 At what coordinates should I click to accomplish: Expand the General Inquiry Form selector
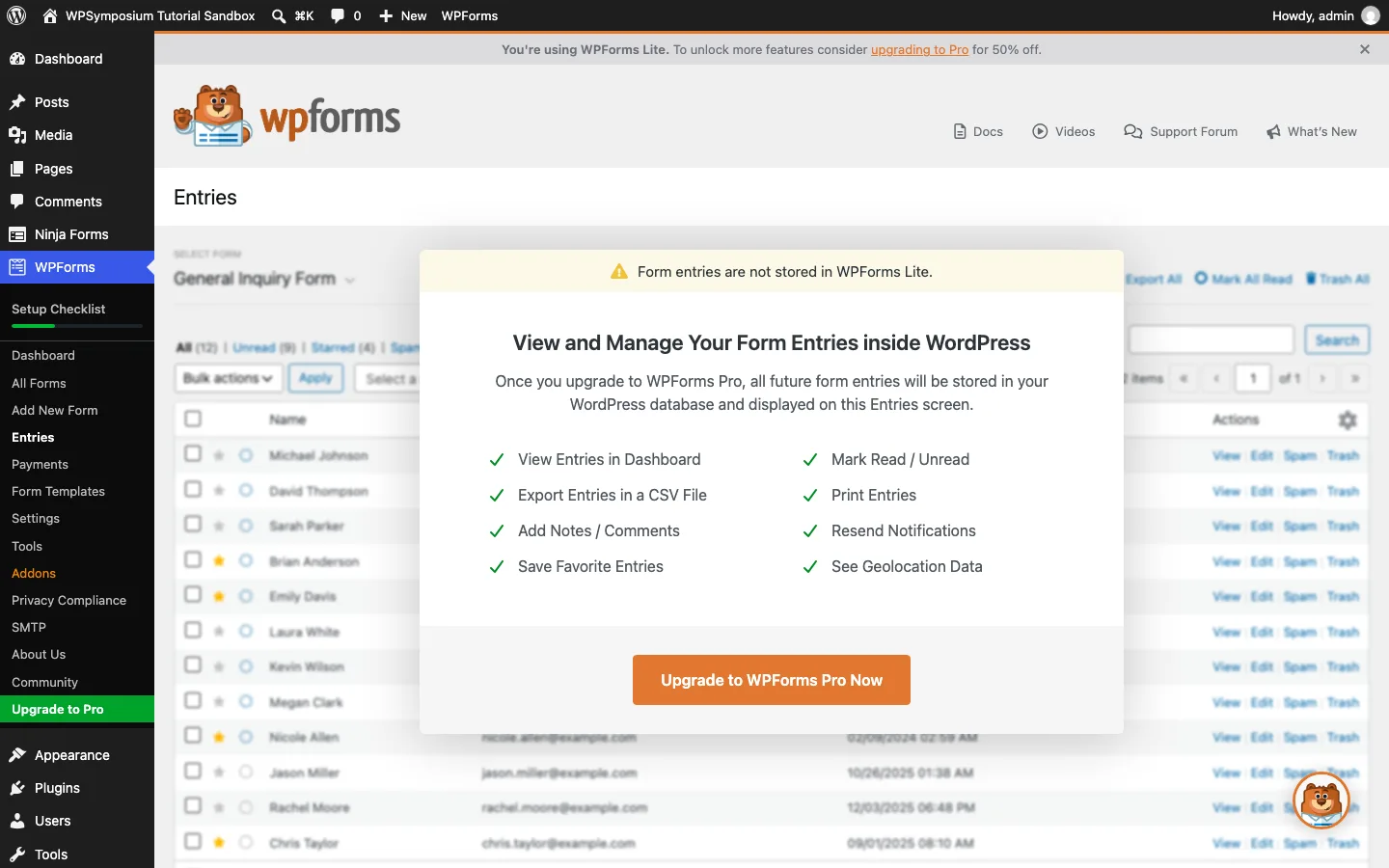coord(264,279)
